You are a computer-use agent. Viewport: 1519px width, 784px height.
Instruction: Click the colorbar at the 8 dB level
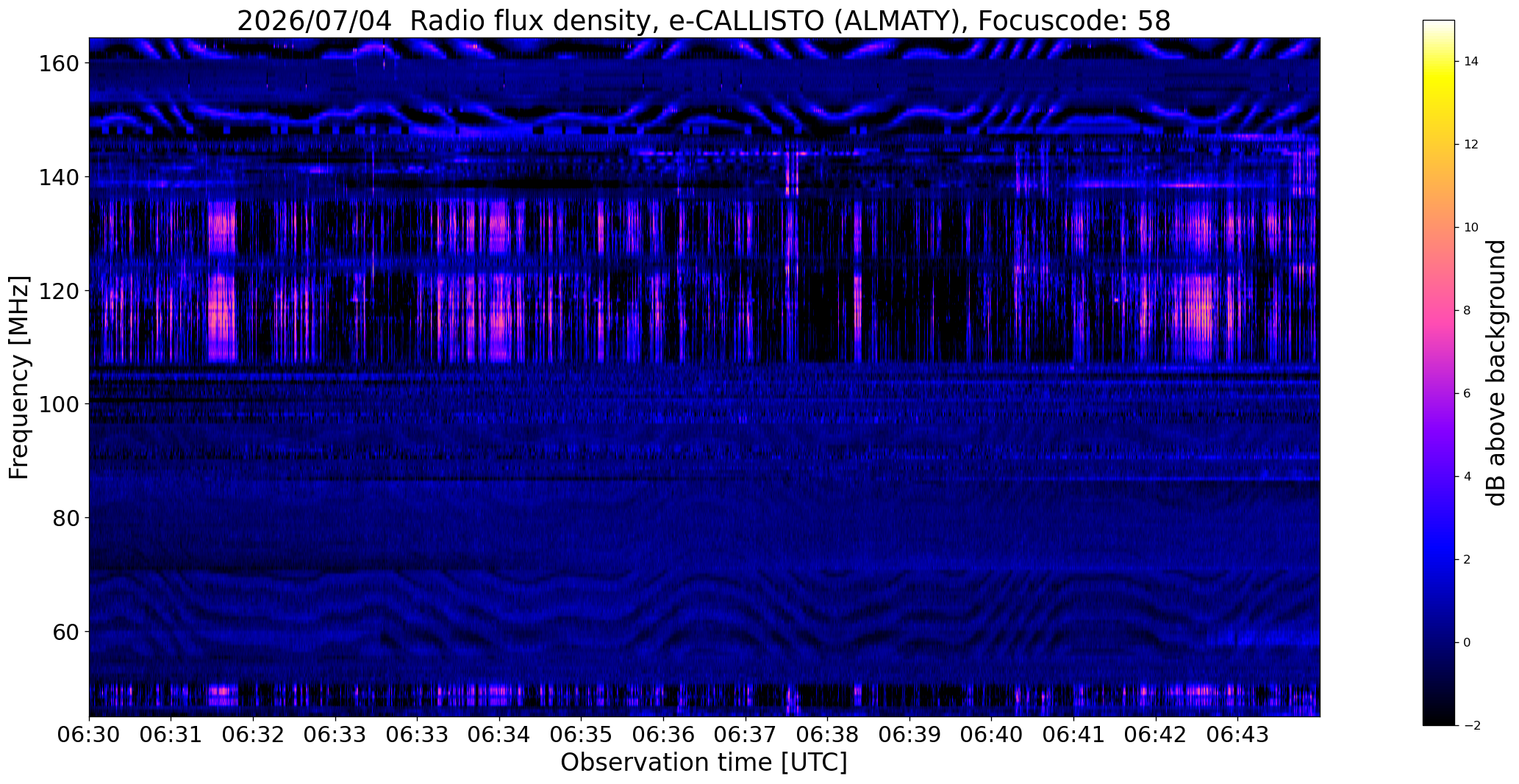point(1439,310)
